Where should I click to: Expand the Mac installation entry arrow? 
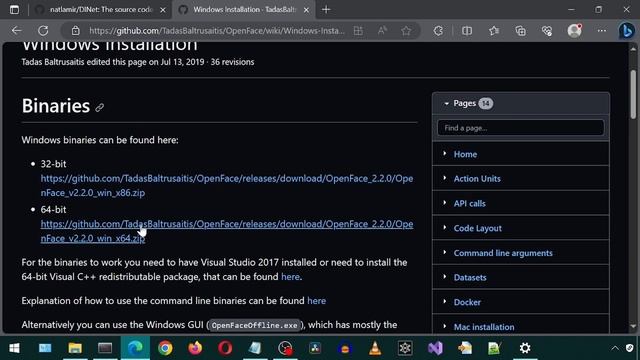tap(444, 326)
